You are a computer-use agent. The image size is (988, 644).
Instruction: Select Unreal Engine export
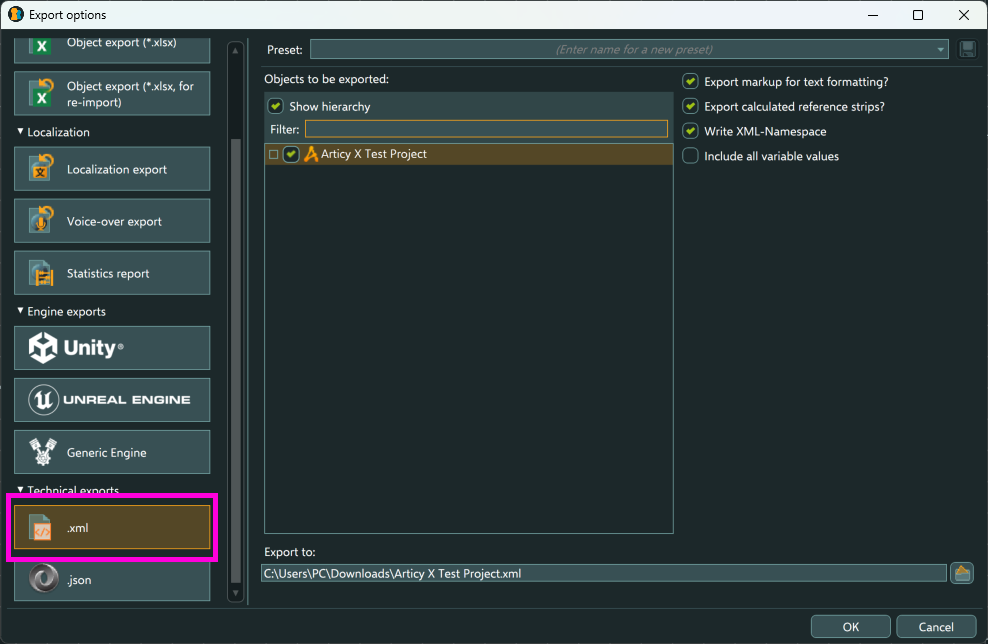[112, 400]
